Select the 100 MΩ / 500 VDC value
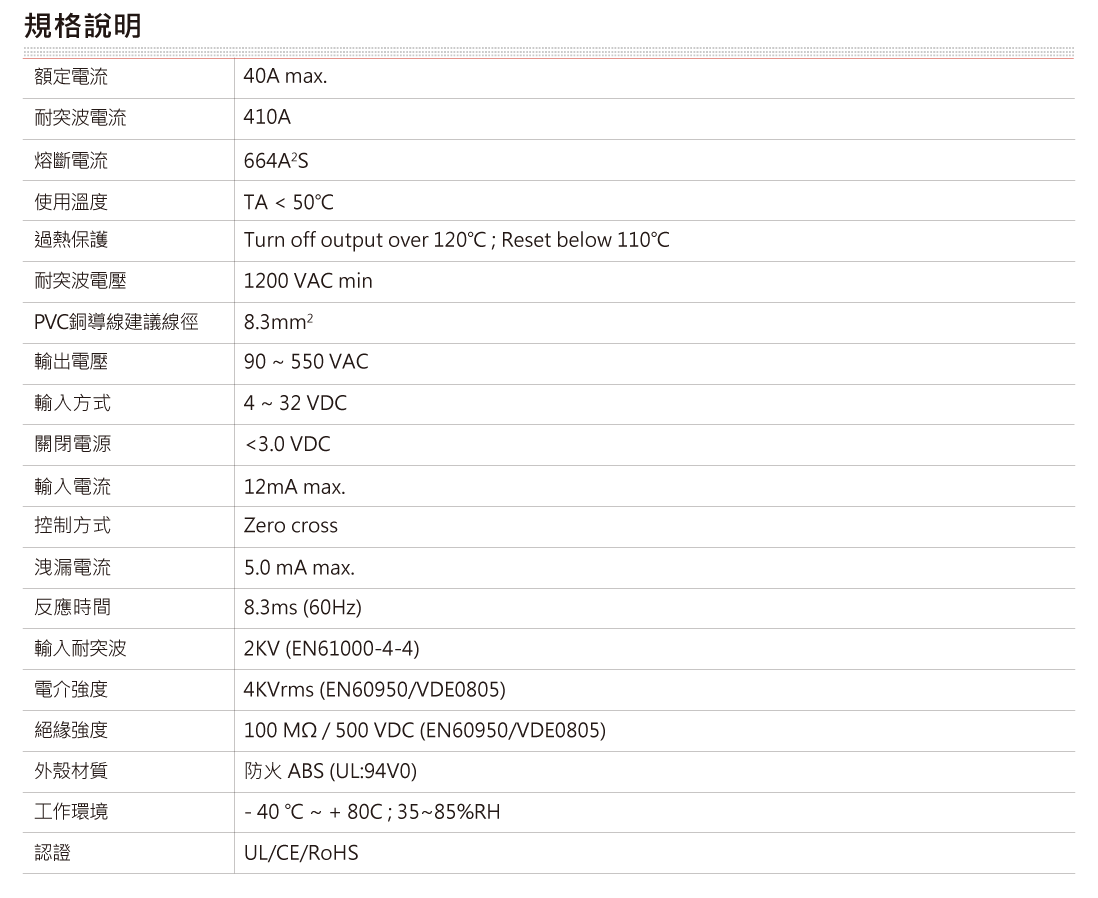The image size is (1098, 898). click(425, 731)
